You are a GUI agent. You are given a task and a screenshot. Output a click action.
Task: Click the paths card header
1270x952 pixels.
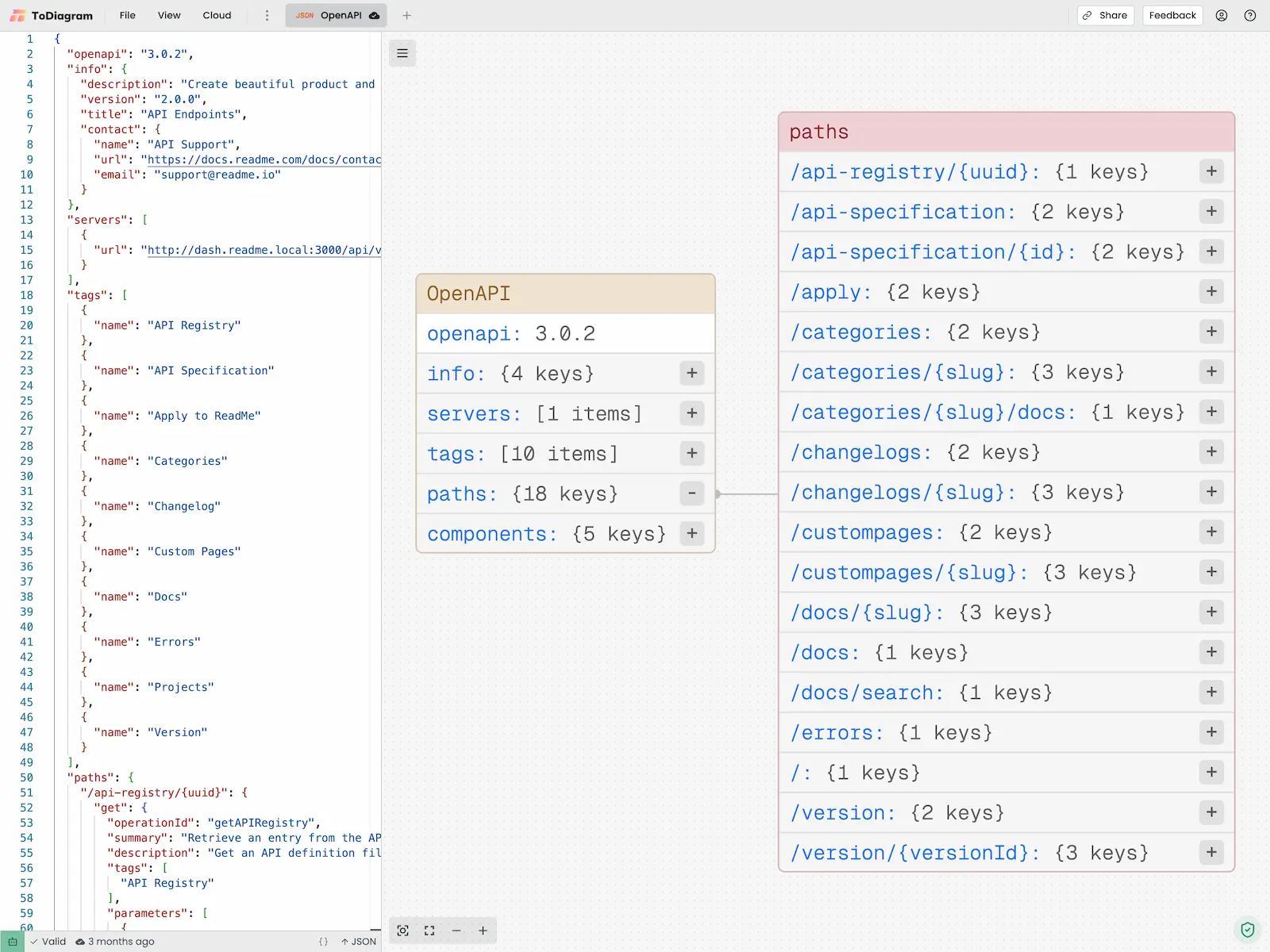pos(1006,132)
